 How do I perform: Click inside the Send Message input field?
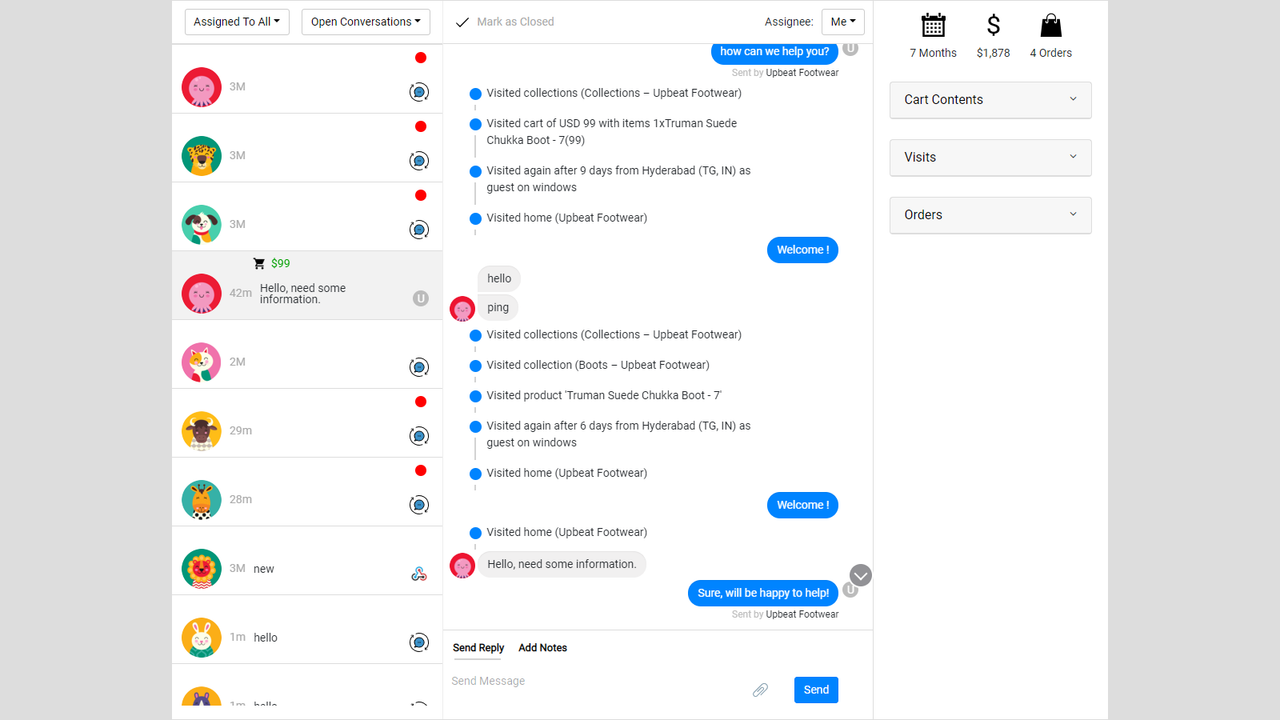tap(560, 680)
